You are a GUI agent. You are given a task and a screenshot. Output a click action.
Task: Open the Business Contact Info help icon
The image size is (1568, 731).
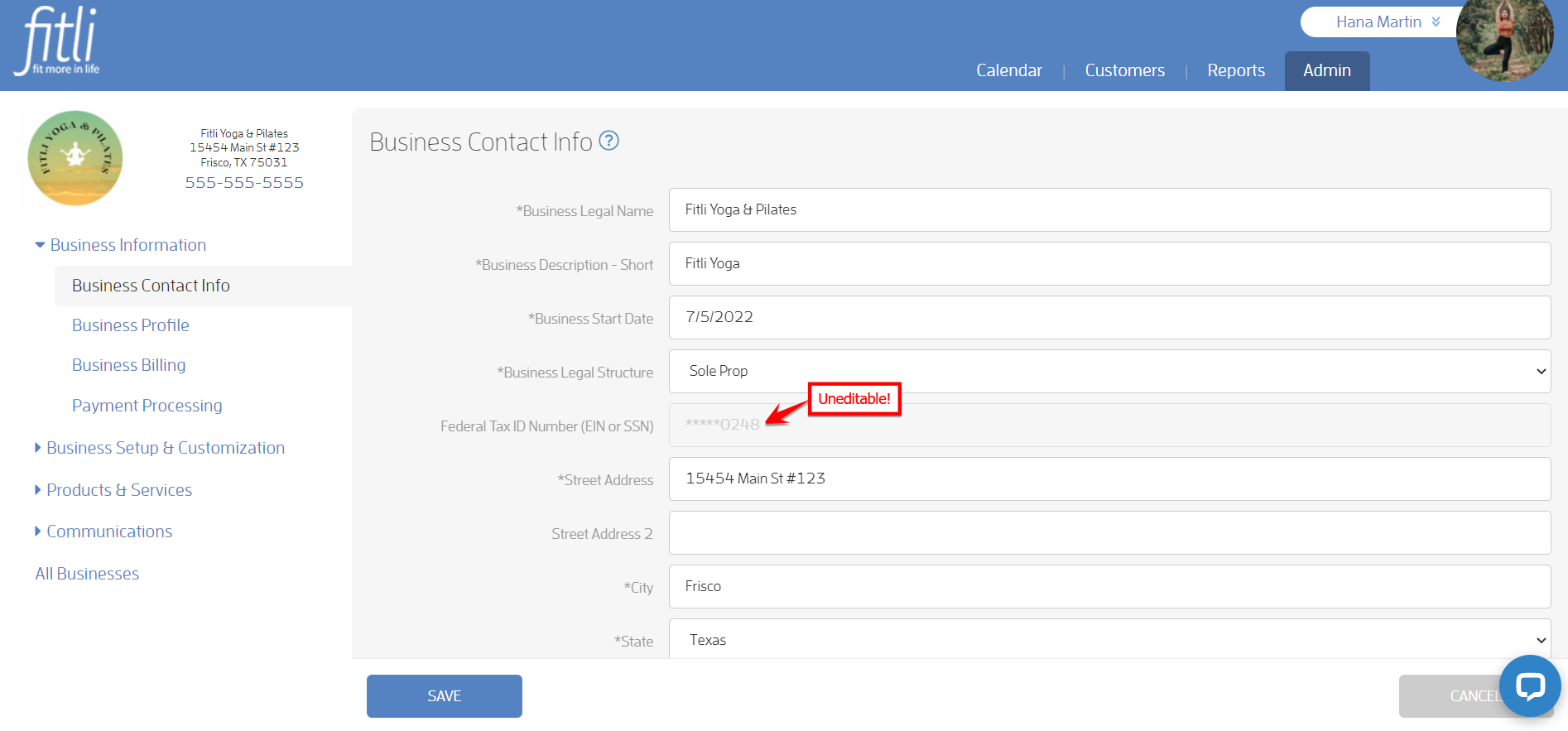pyautogui.click(x=608, y=141)
